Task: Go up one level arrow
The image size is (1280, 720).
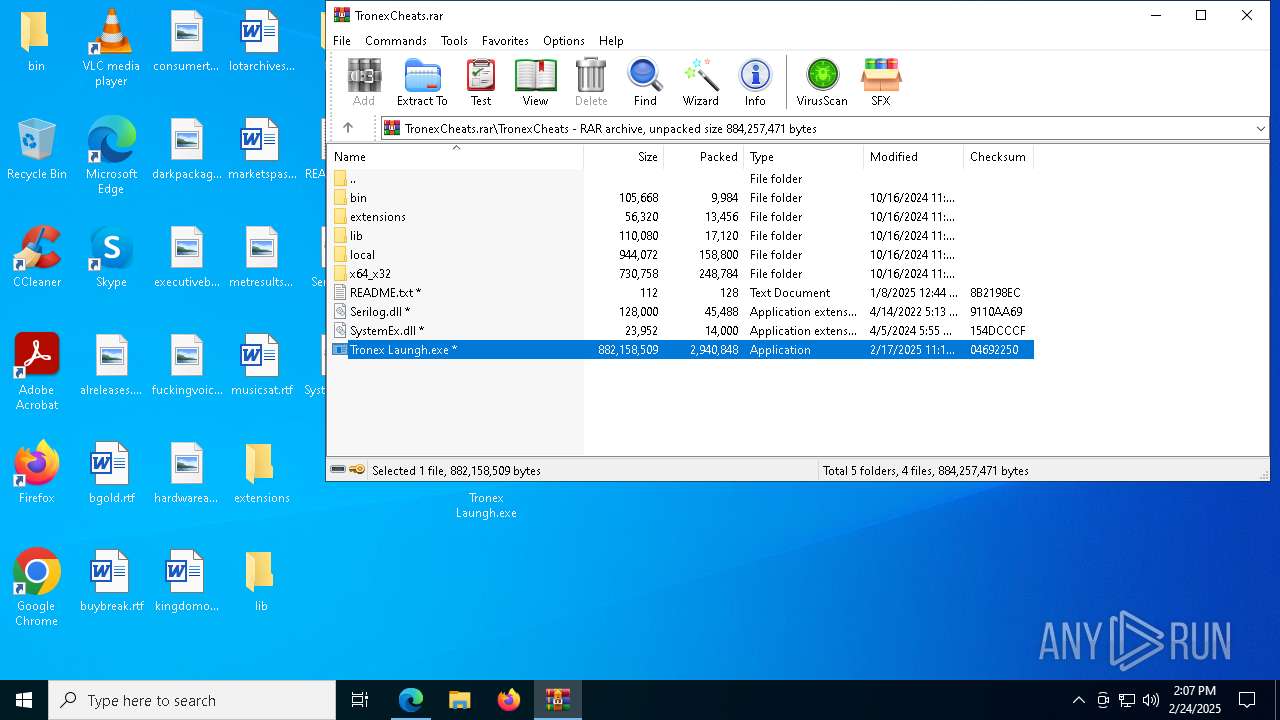Action: [x=348, y=128]
